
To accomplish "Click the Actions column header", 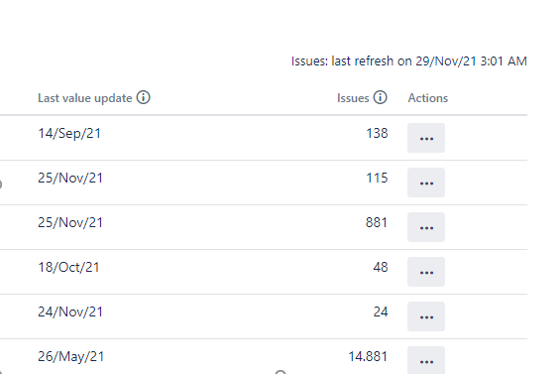I will click(x=428, y=98).
